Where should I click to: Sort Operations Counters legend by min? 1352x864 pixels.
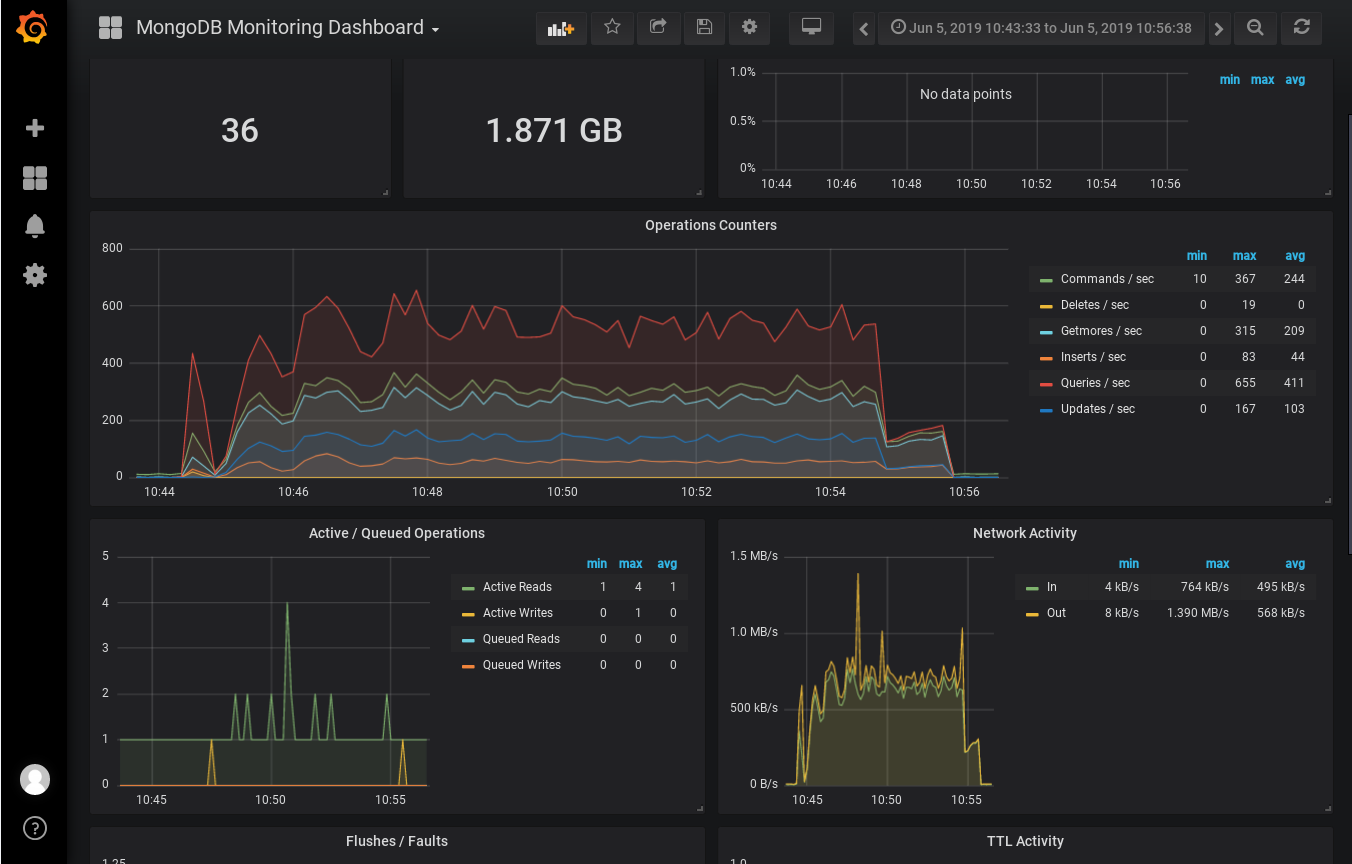pos(1196,256)
